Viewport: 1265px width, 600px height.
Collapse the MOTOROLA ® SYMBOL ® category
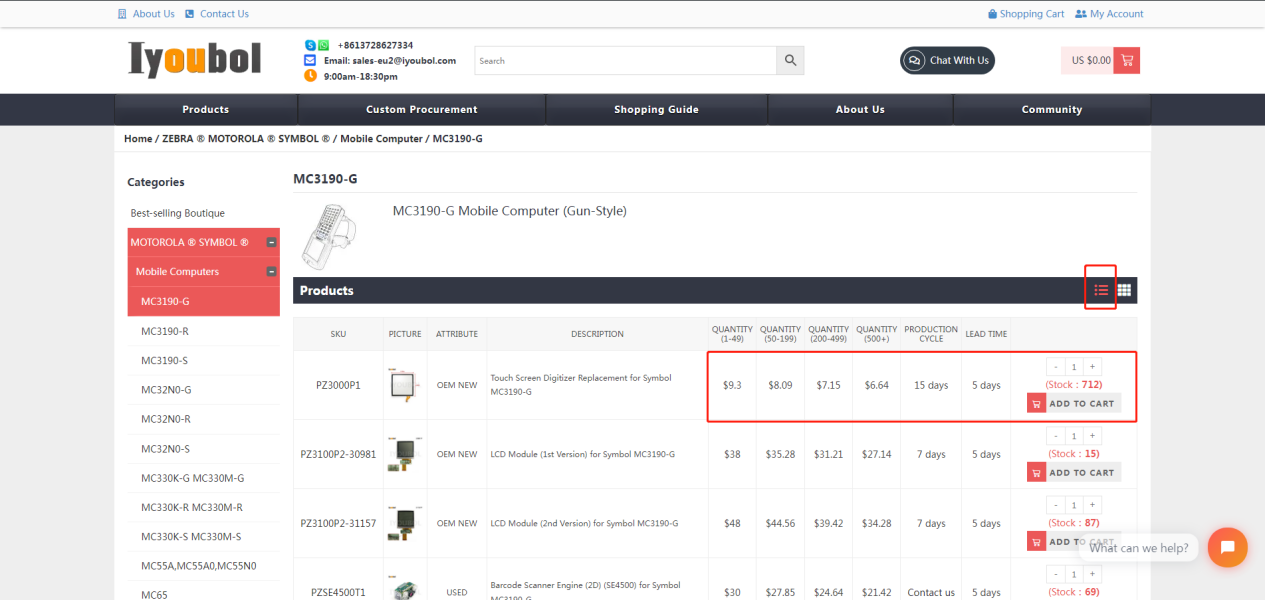pos(271,243)
